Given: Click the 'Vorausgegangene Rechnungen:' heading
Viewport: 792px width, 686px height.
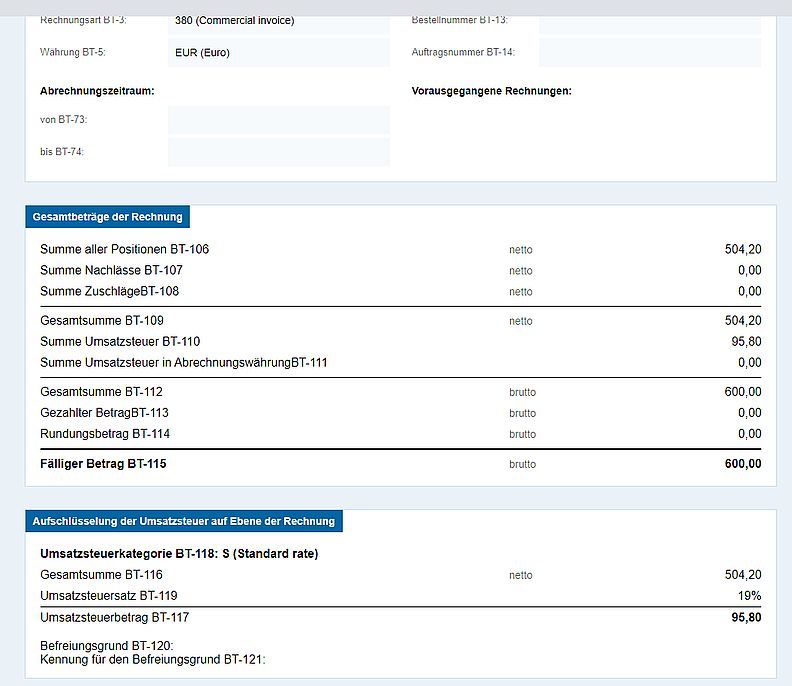Looking at the screenshot, I should 491,91.
